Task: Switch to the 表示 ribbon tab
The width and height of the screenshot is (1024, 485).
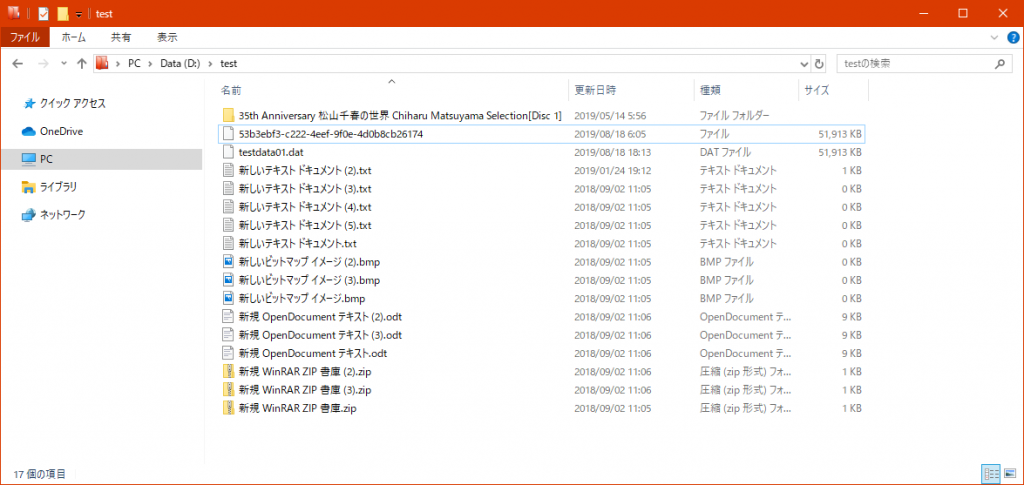Action: point(167,37)
